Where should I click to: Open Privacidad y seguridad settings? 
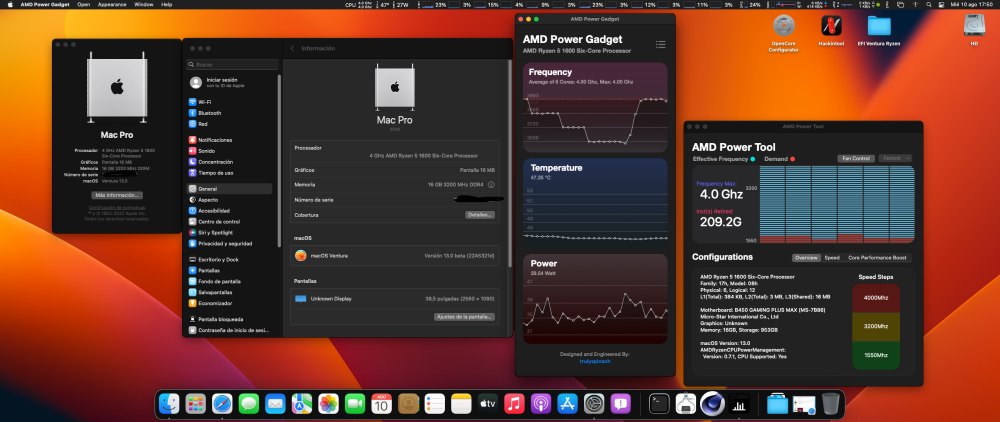coord(230,244)
